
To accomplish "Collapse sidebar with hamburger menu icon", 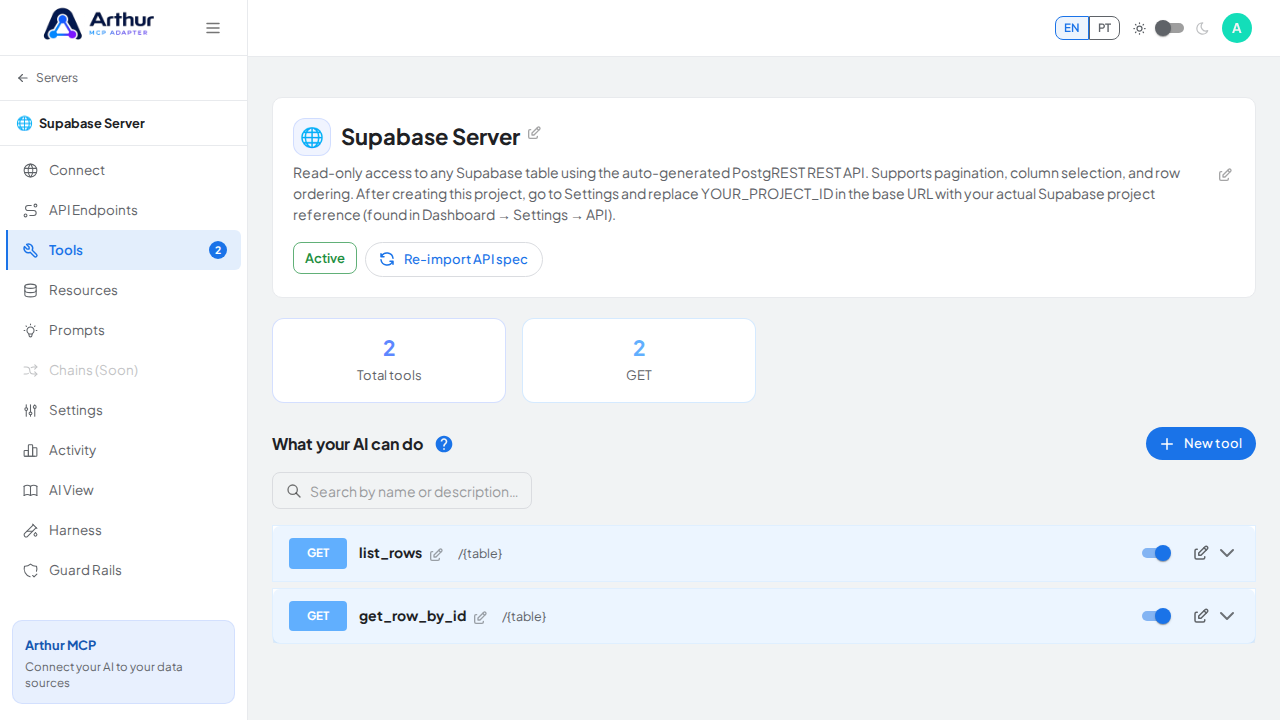I will click(213, 28).
